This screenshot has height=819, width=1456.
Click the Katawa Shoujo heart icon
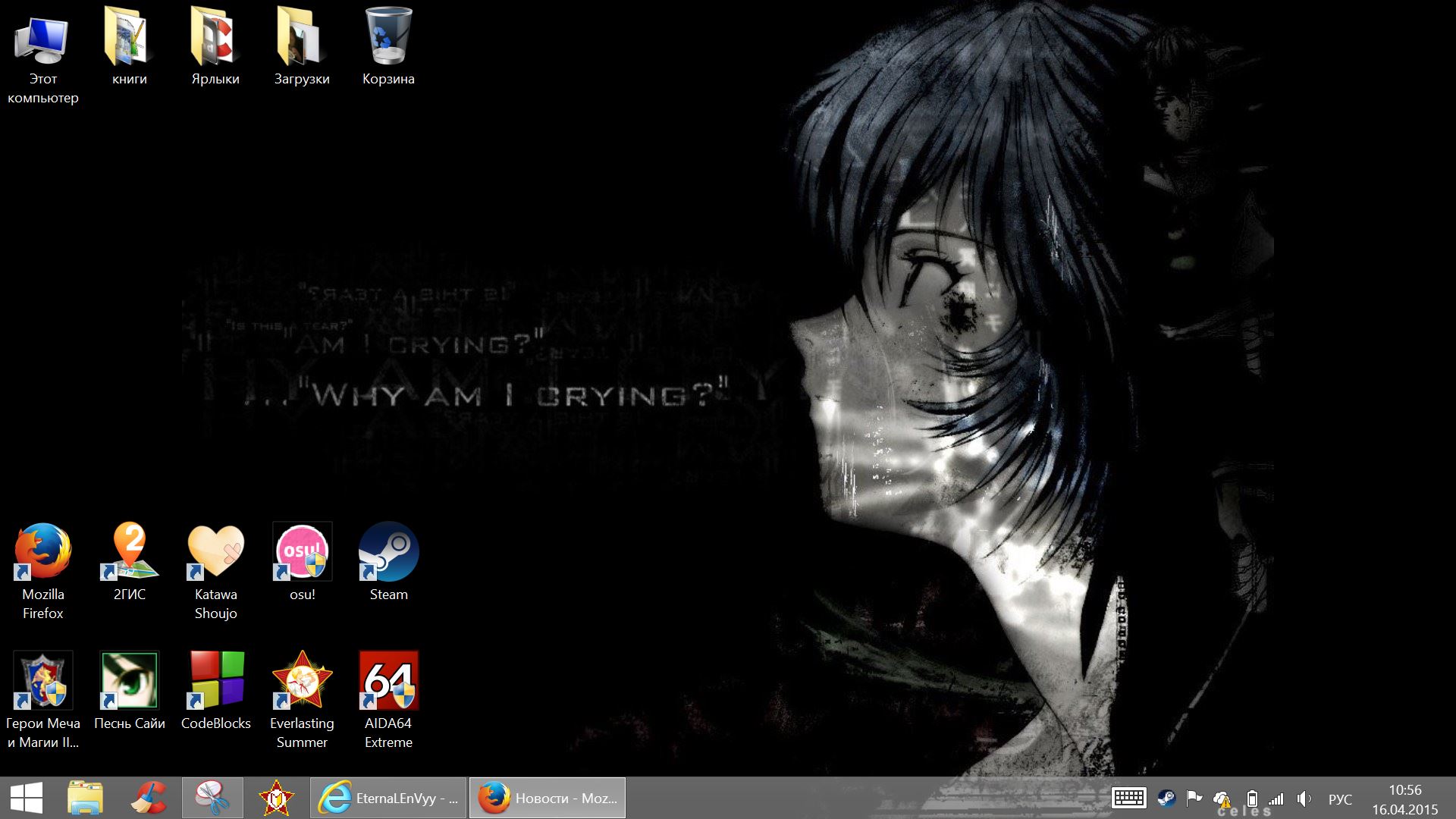coord(215,552)
